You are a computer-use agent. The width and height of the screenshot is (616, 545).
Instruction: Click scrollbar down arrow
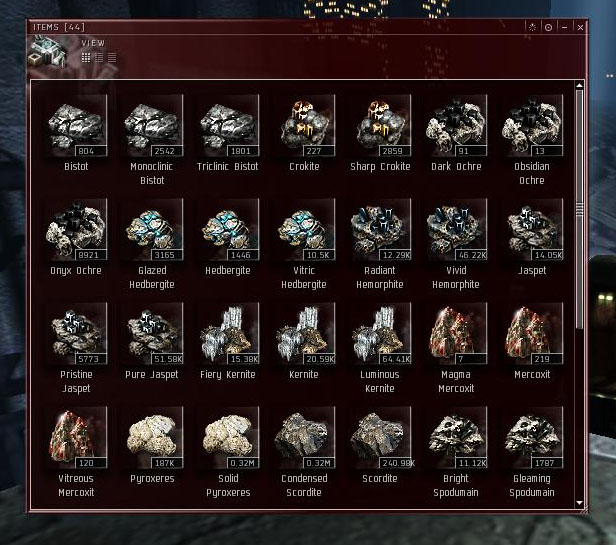coord(579,503)
